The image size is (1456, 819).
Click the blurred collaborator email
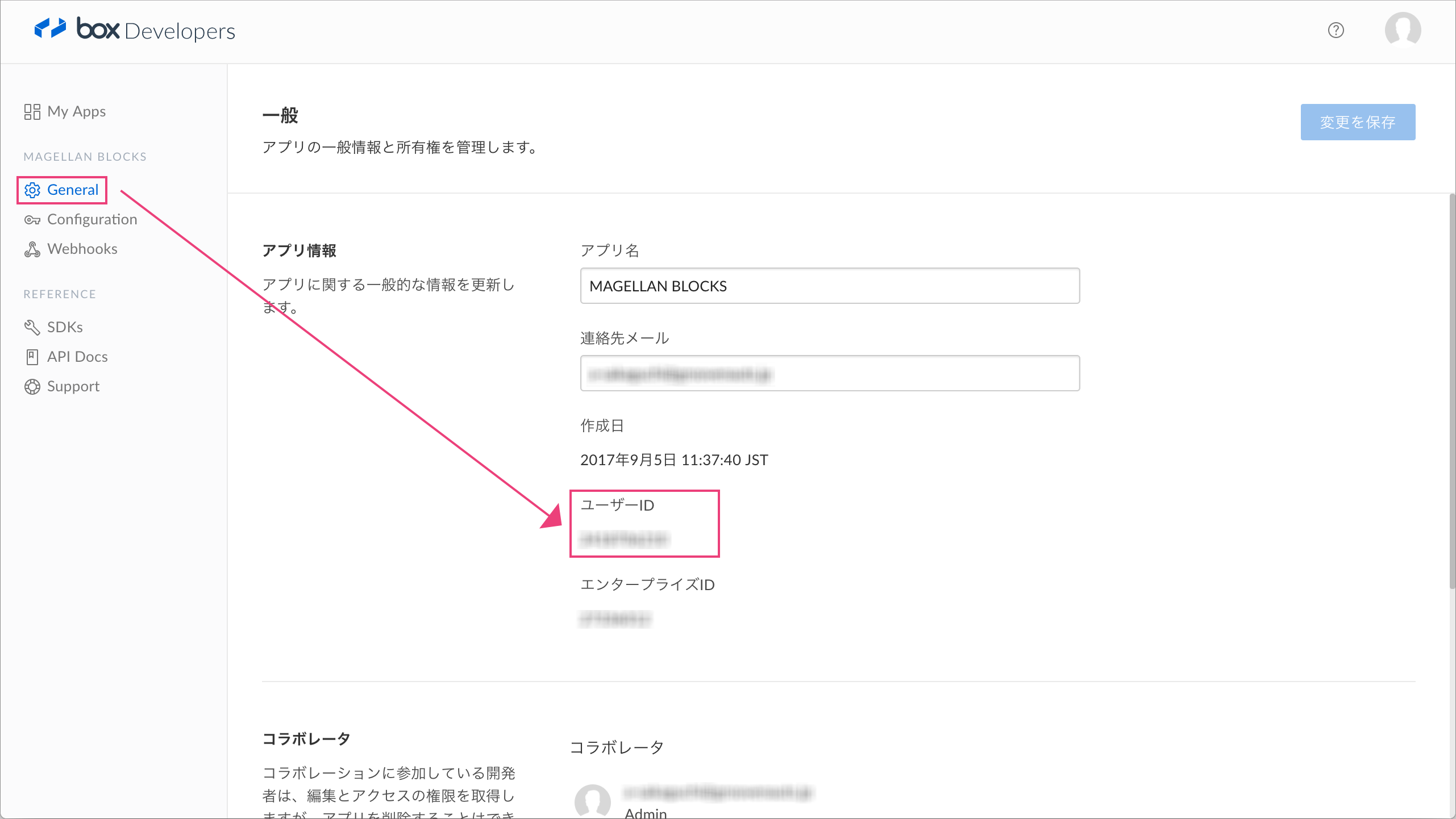[718, 792]
